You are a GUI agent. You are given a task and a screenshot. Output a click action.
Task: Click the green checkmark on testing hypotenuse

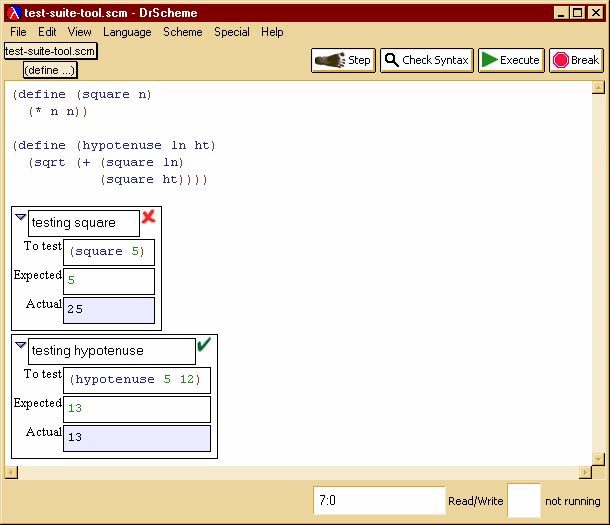coord(204,344)
